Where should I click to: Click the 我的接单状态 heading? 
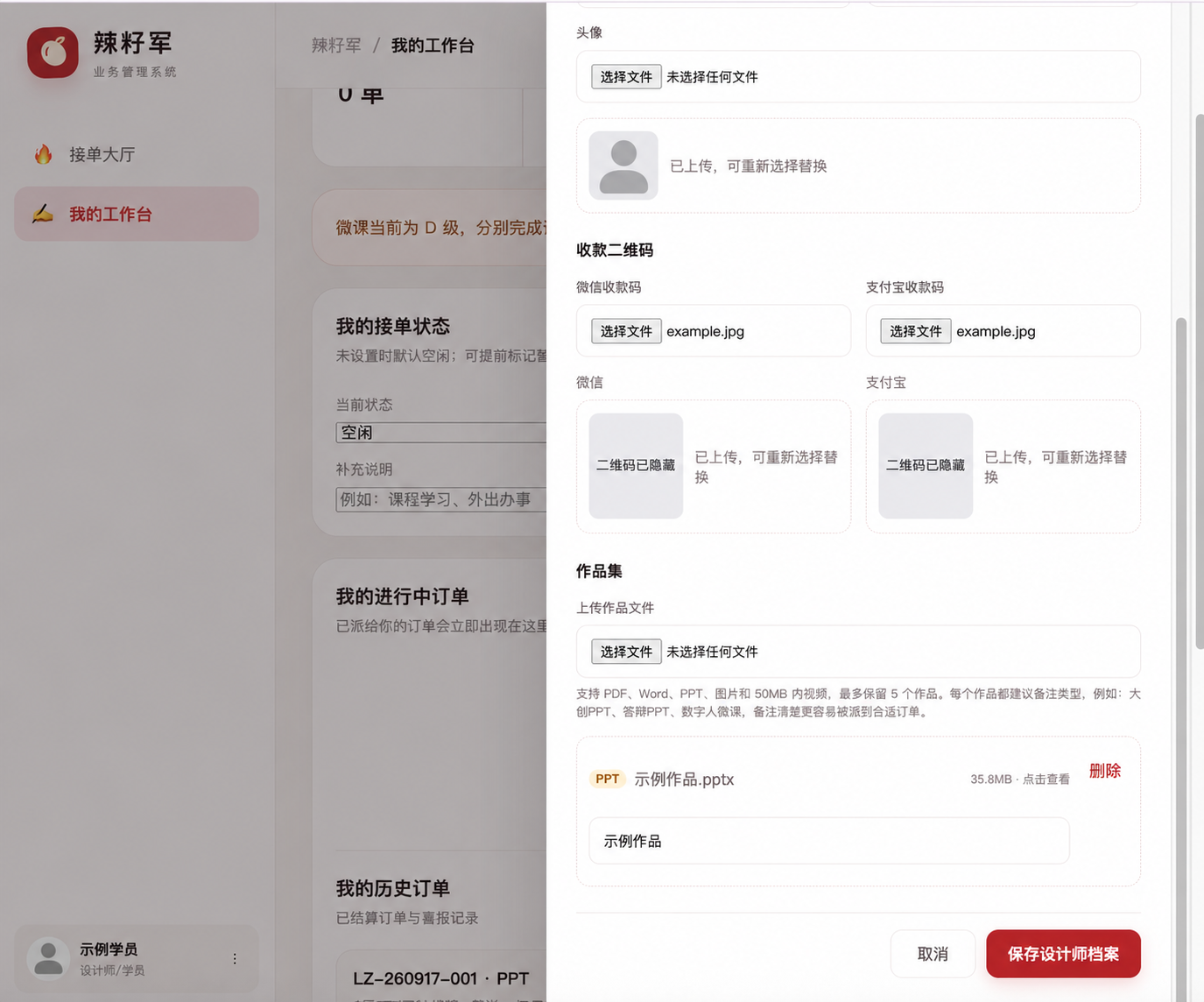tap(393, 327)
